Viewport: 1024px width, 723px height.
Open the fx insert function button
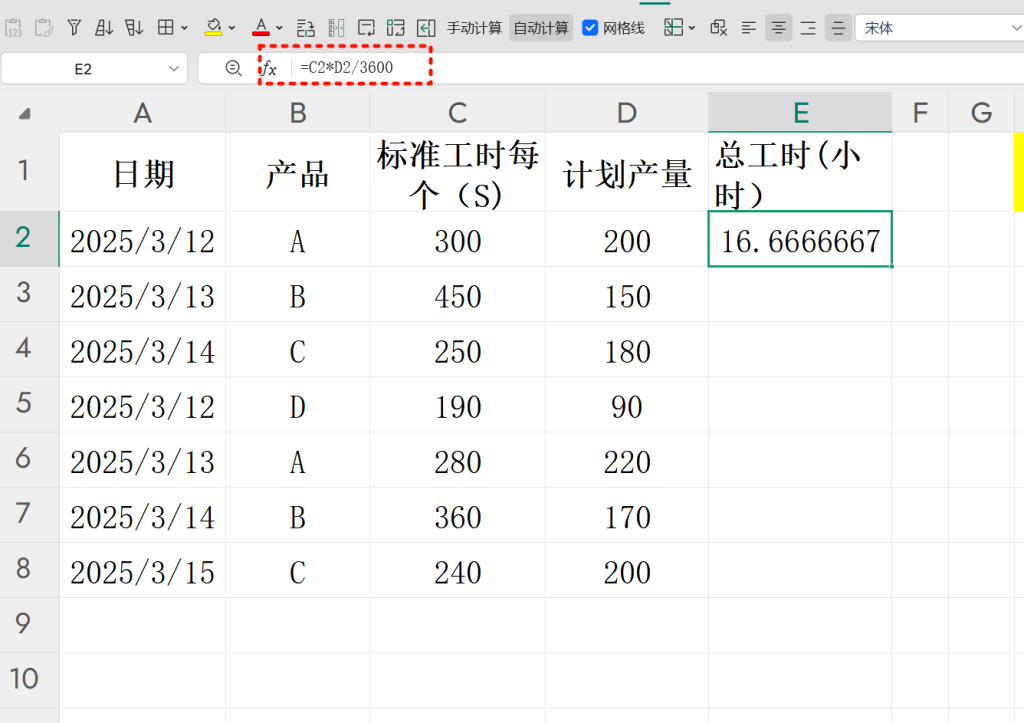click(x=269, y=68)
